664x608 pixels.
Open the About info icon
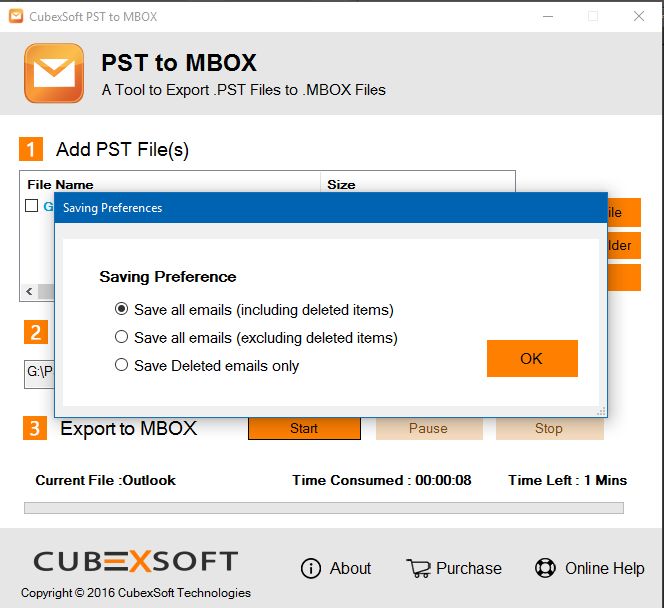(311, 568)
